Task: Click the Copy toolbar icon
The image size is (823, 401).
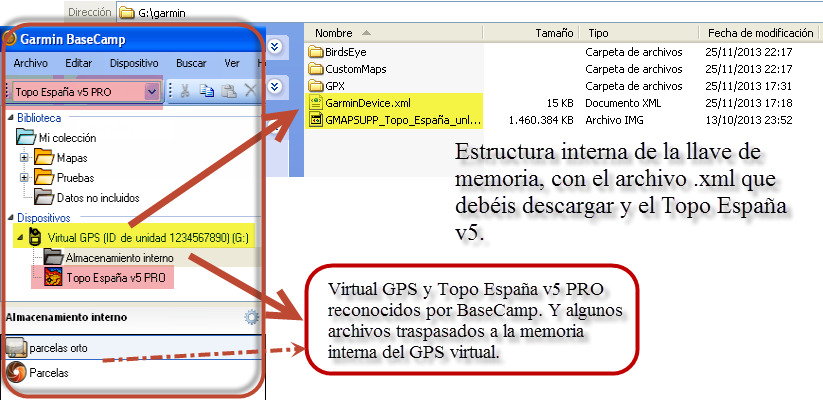Action: point(207,91)
